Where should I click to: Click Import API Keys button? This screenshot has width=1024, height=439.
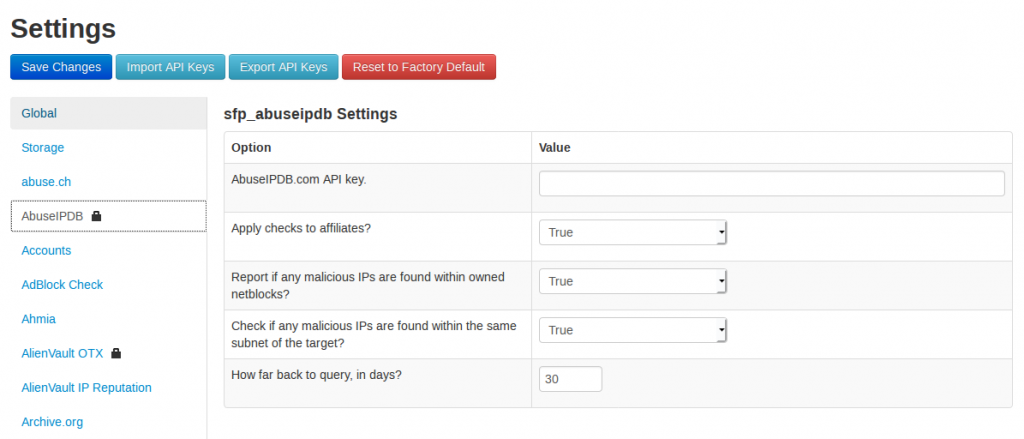170,67
